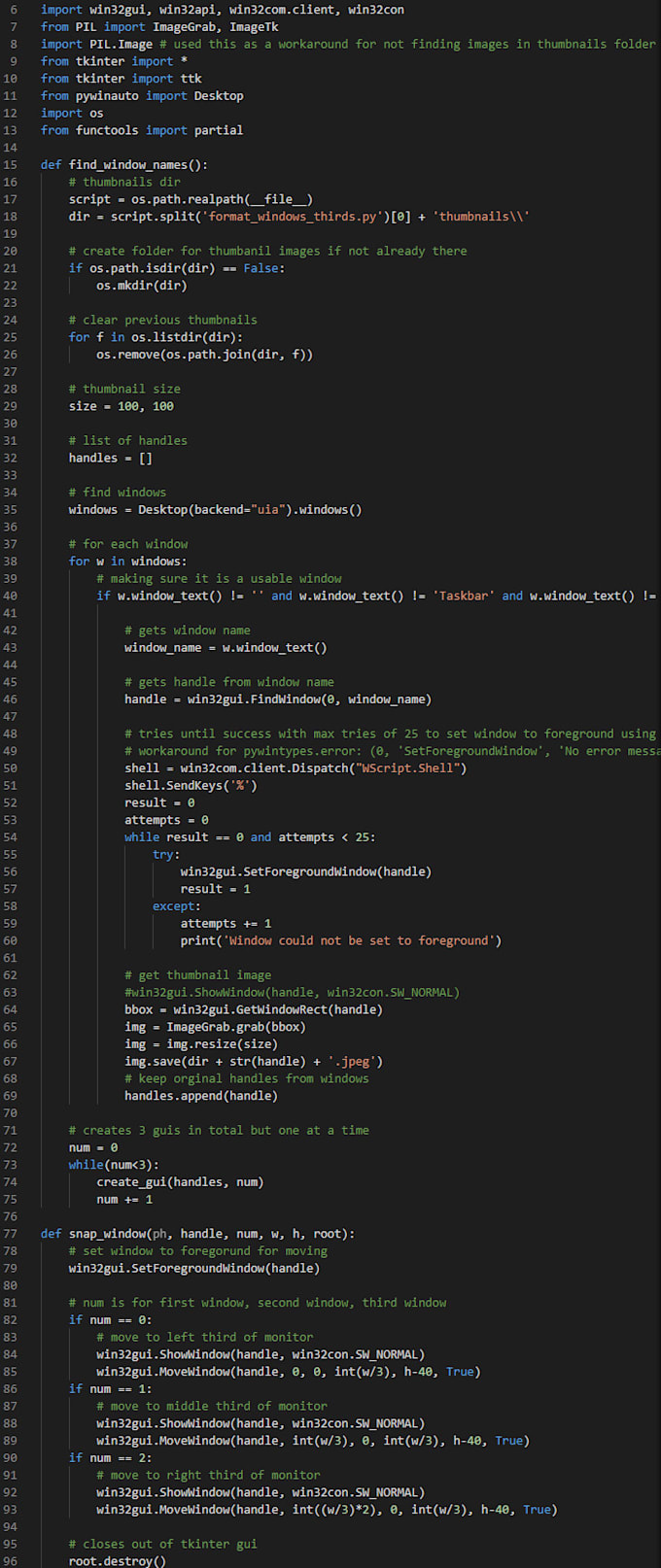
Task: Click the 'import win32gui, win32api' line
Action: [223, 10]
